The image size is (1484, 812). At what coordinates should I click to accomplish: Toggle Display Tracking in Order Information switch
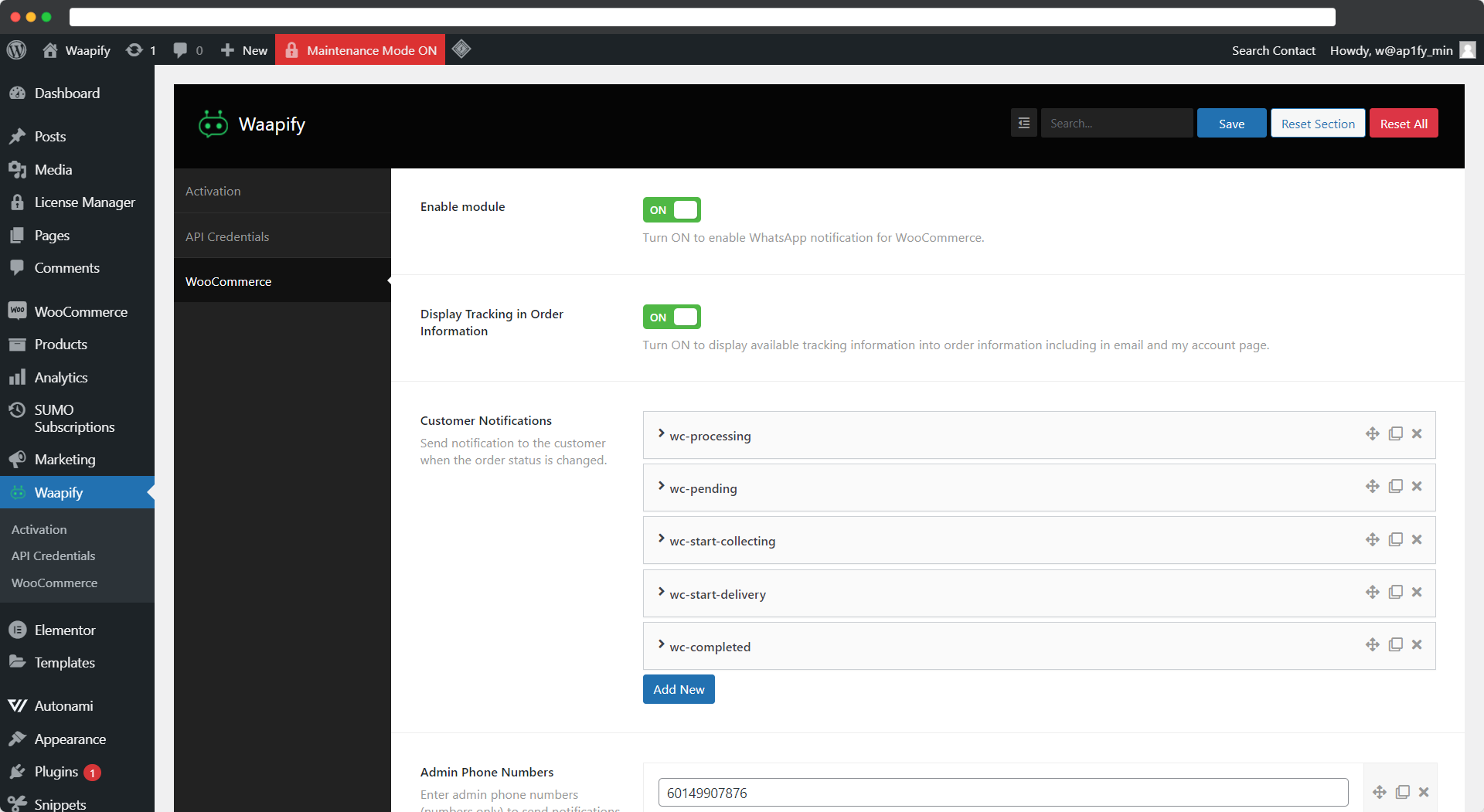pyautogui.click(x=672, y=318)
